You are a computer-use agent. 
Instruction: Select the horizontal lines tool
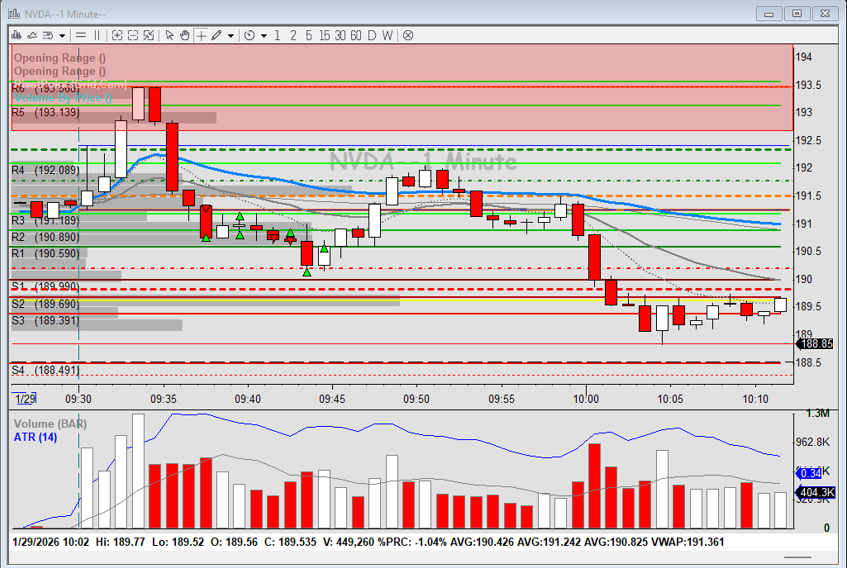pos(80,36)
